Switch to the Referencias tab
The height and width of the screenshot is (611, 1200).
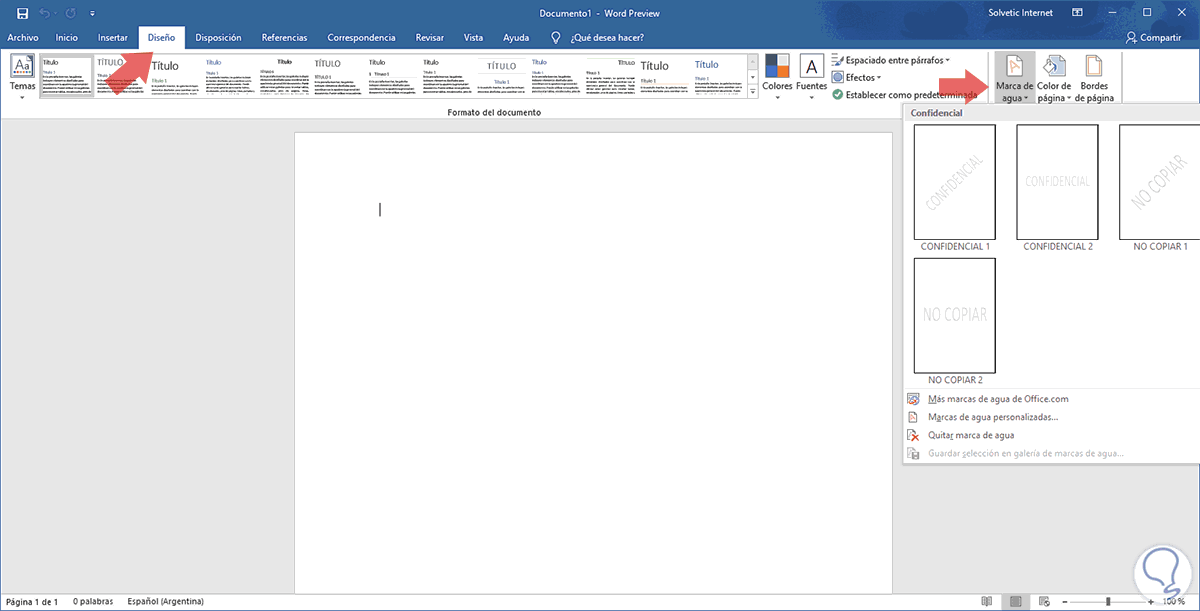click(x=284, y=38)
